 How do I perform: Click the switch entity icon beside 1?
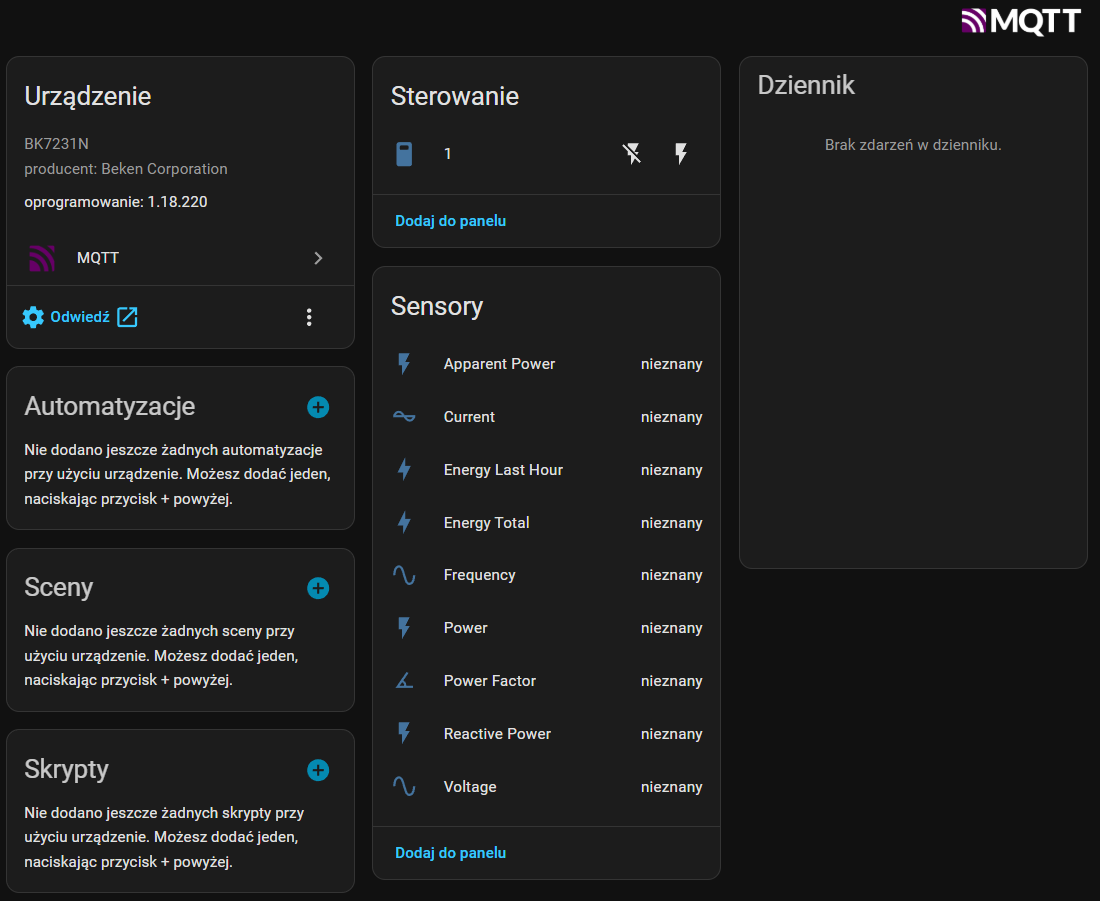coord(404,154)
